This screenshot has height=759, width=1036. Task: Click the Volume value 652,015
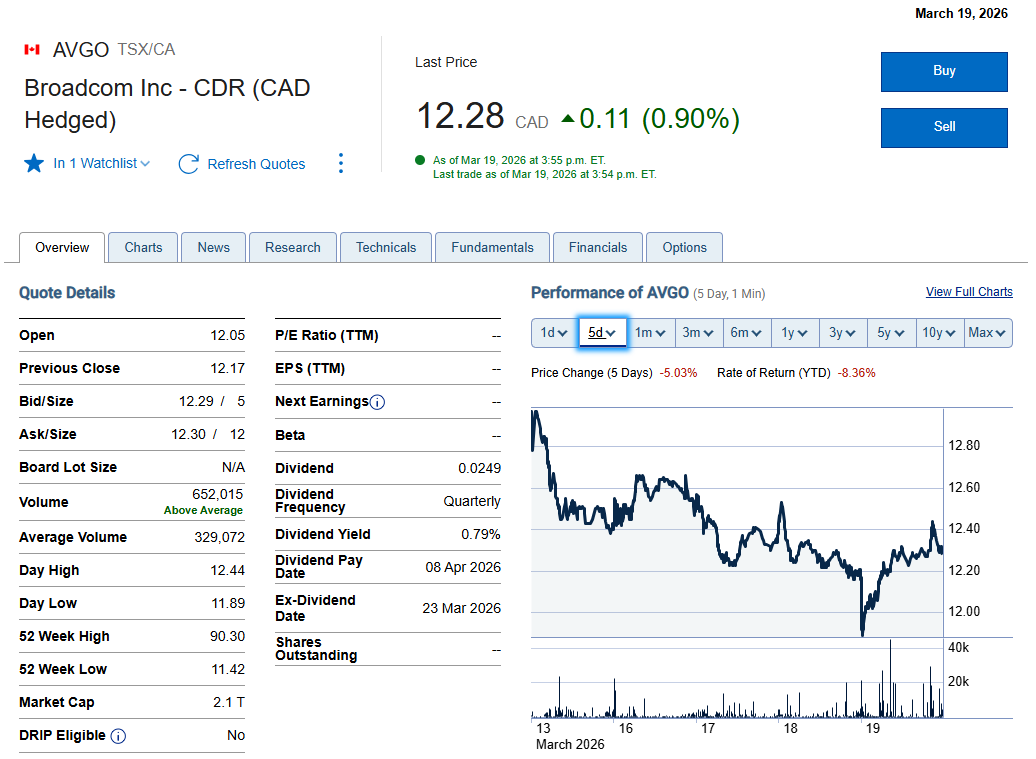point(218,495)
